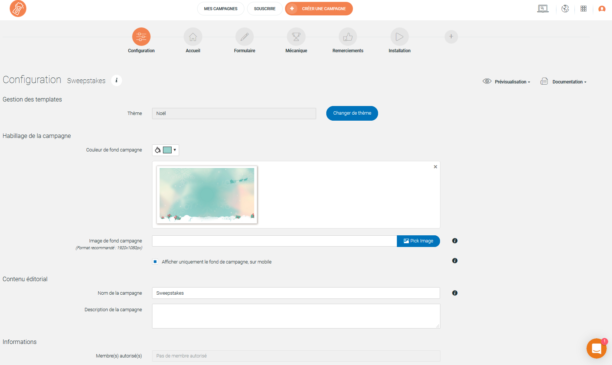Screen dimensions: 612x365
Task: Click the Nom de la campagne field
Action: click(x=296, y=293)
